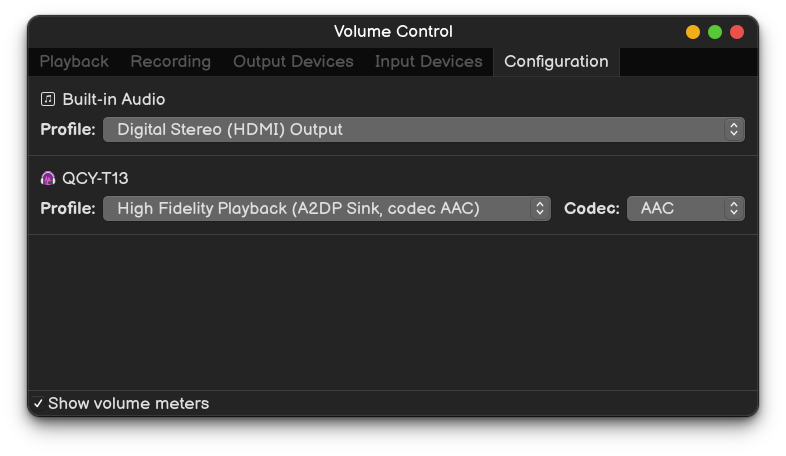Screen dimensions: 786x456
Task: Click the QCY-T13 purple headphones icon
Action: (48, 178)
